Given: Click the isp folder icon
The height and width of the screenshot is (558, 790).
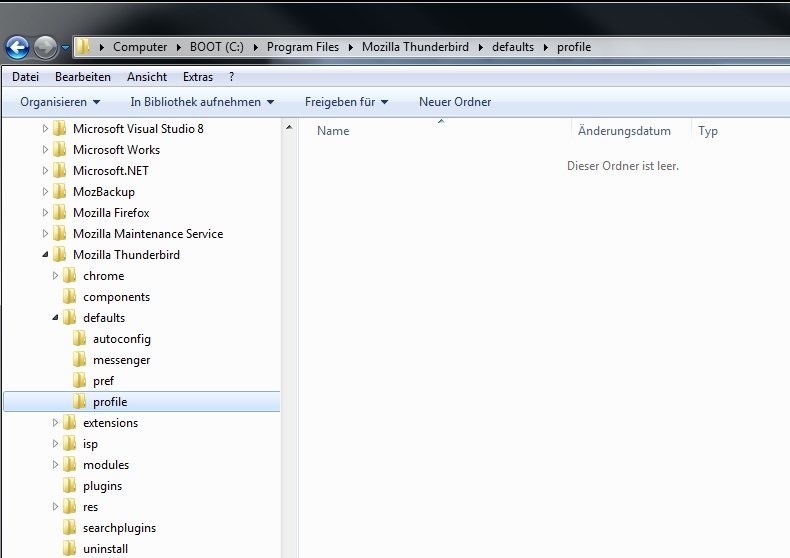Looking at the screenshot, I should pyautogui.click(x=70, y=444).
